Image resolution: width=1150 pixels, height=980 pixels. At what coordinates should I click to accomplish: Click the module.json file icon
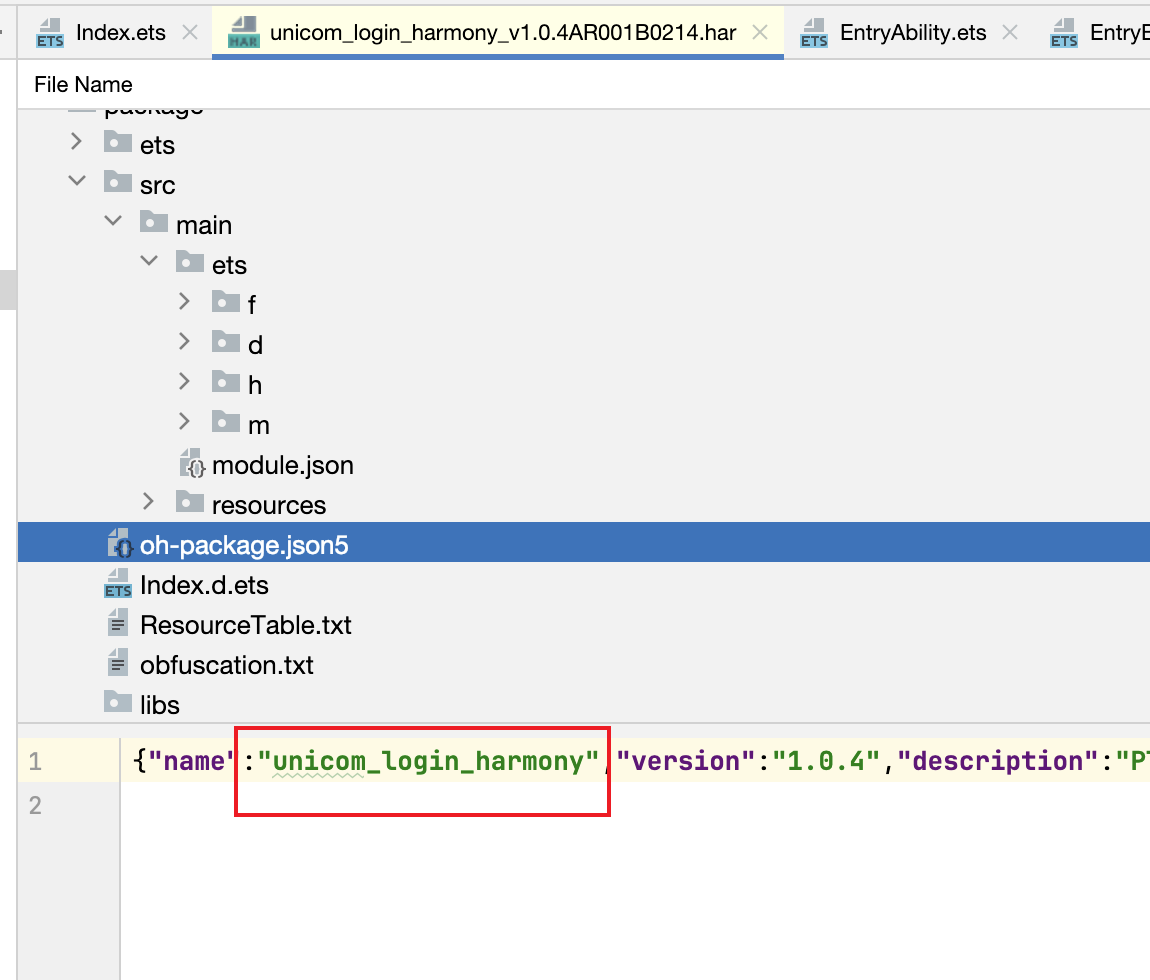pyautogui.click(x=193, y=464)
